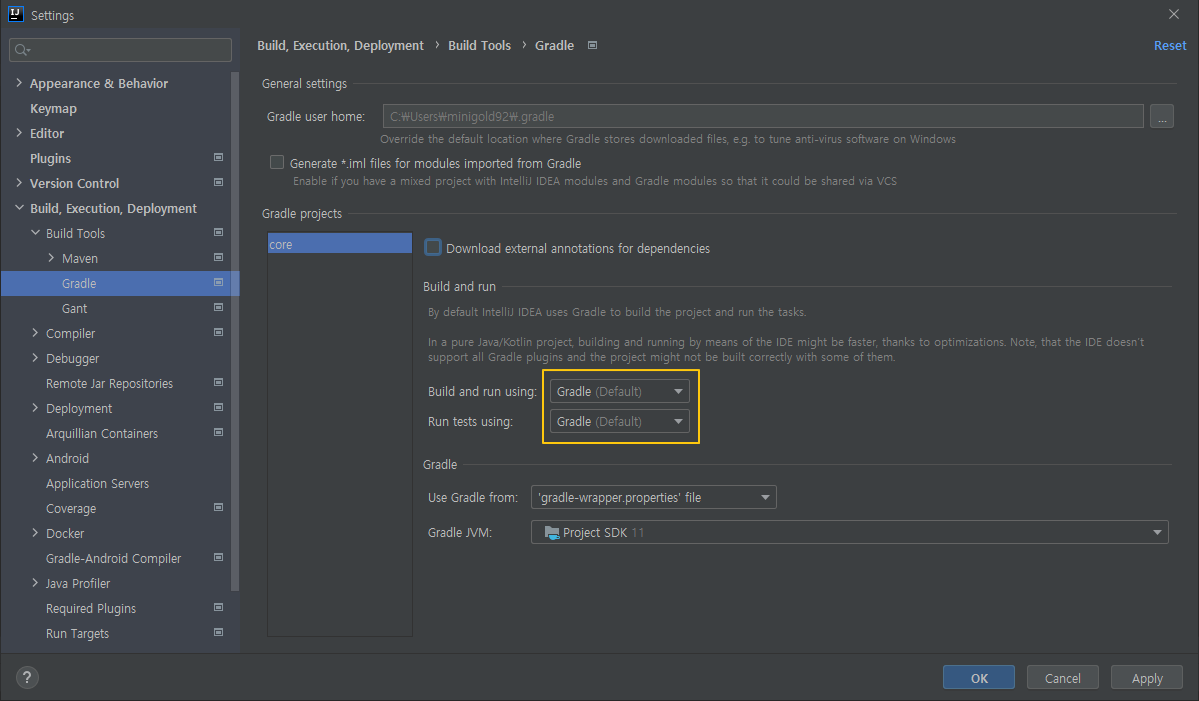Screen dimensions: 1199x701
Task: Close the Settings dialog window
Action: (x=1174, y=15)
